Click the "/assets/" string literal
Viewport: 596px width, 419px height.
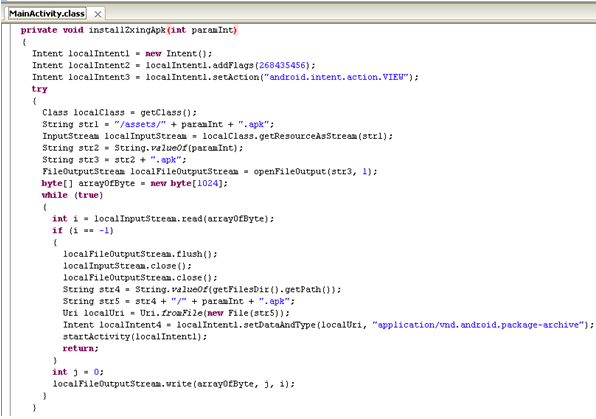[x=140, y=124]
